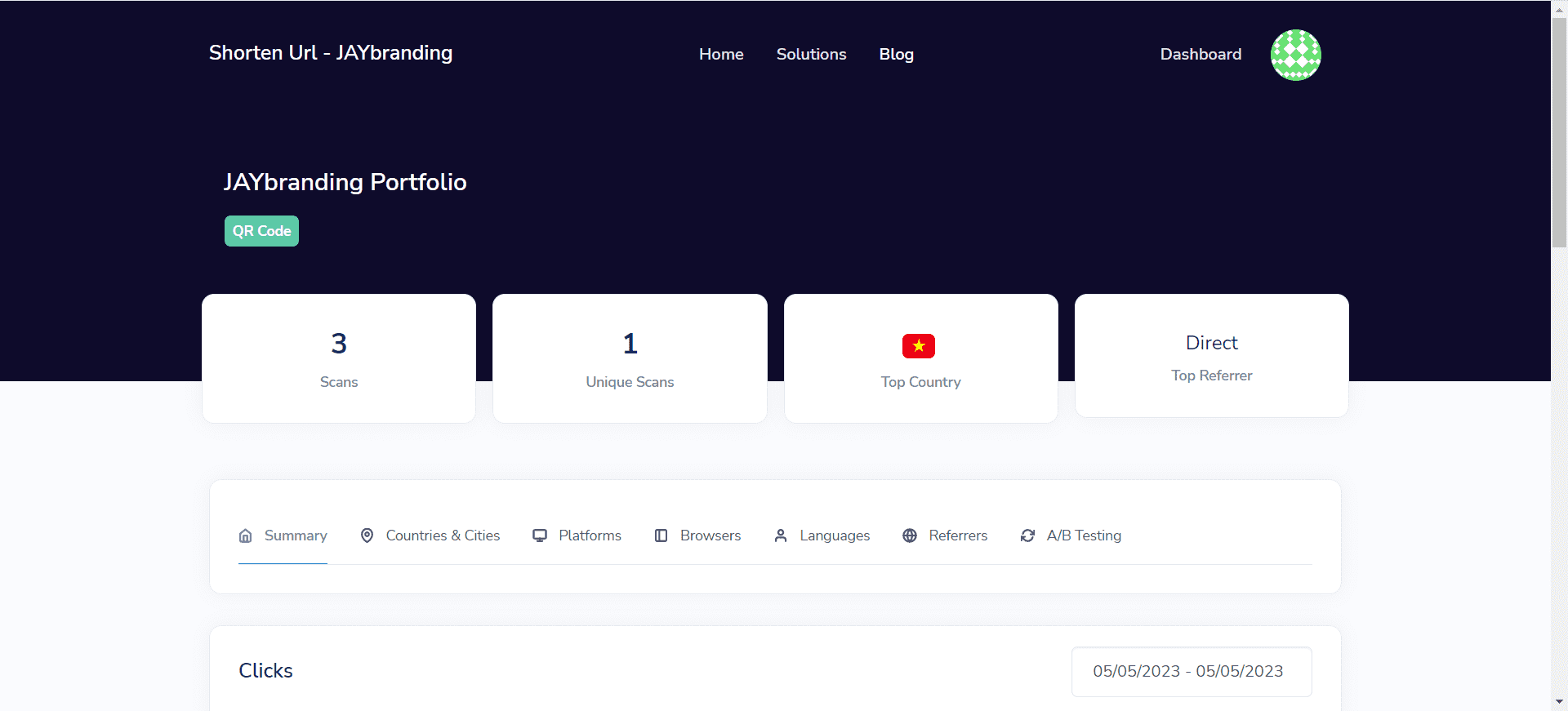Open the Browsers tab
The image size is (1568, 711).
point(698,535)
